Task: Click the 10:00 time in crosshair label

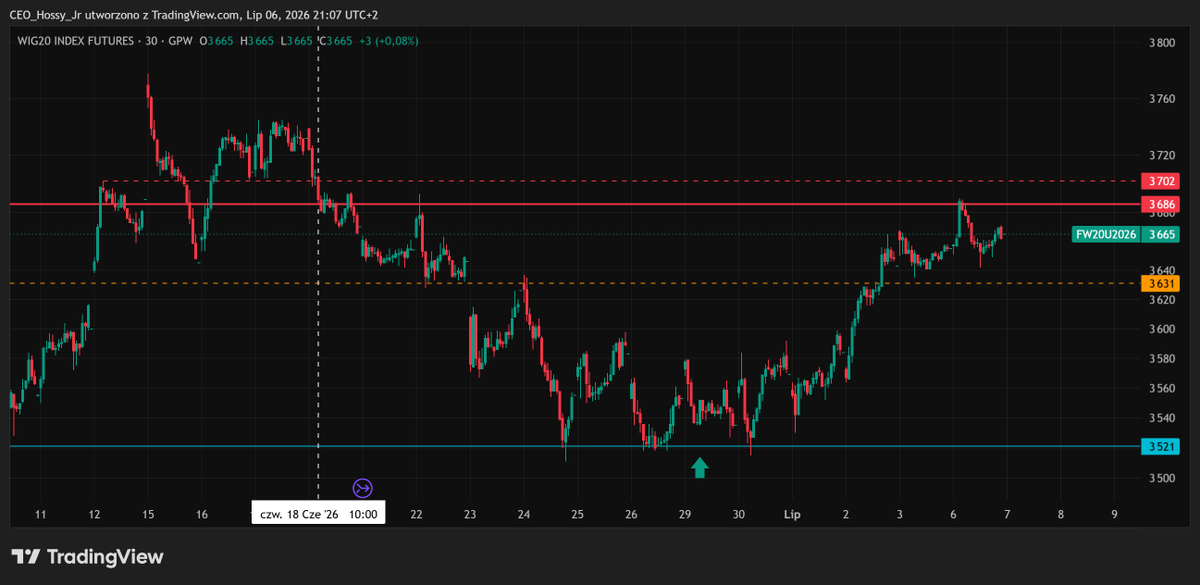Action: pyautogui.click(x=363, y=514)
